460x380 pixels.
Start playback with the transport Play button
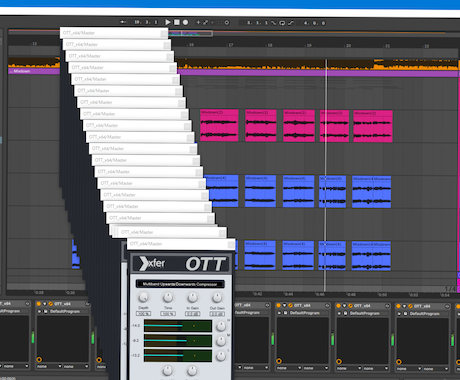pos(168,22)
